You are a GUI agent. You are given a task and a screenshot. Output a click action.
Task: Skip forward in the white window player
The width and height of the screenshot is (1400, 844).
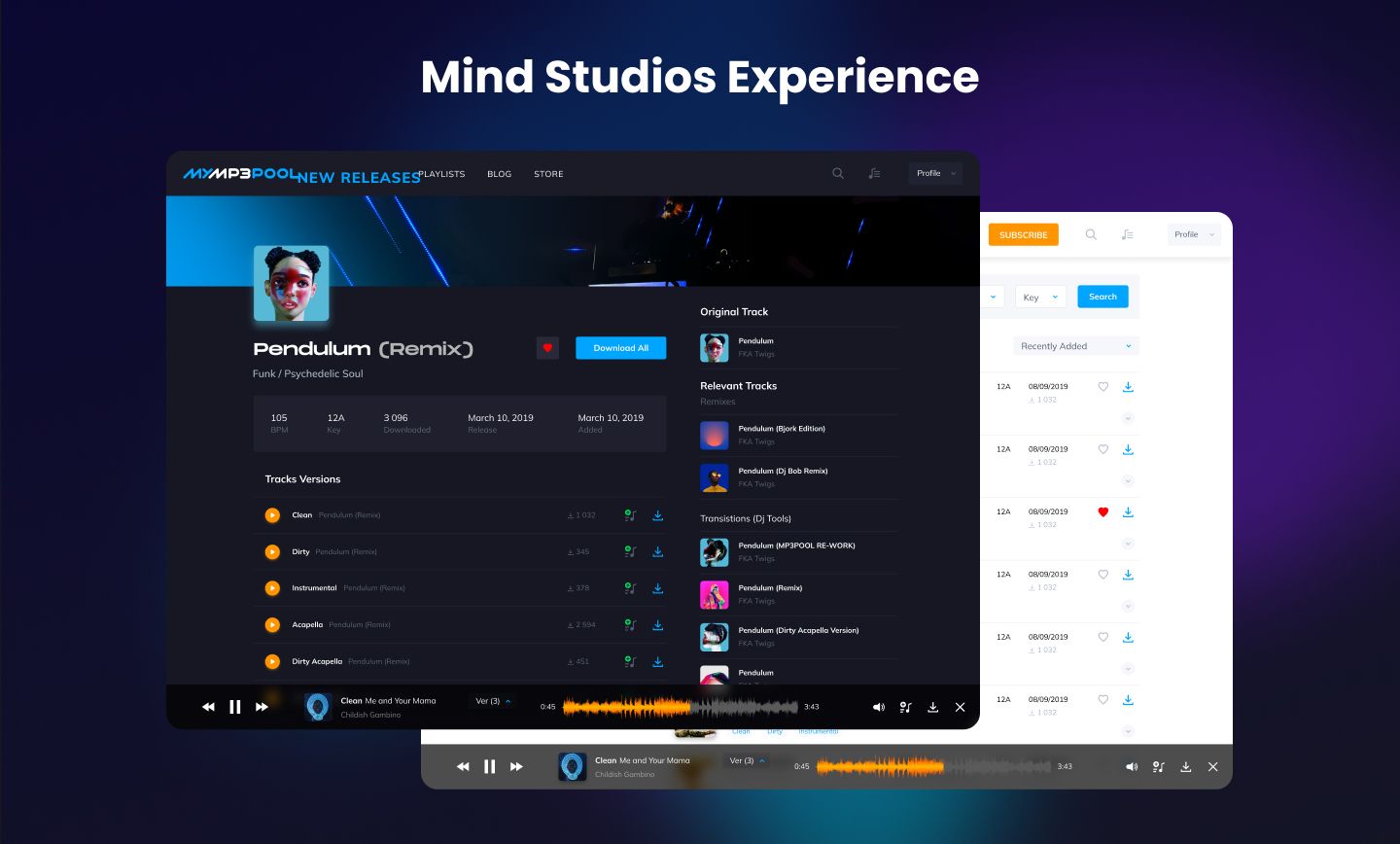click(516, 766)
